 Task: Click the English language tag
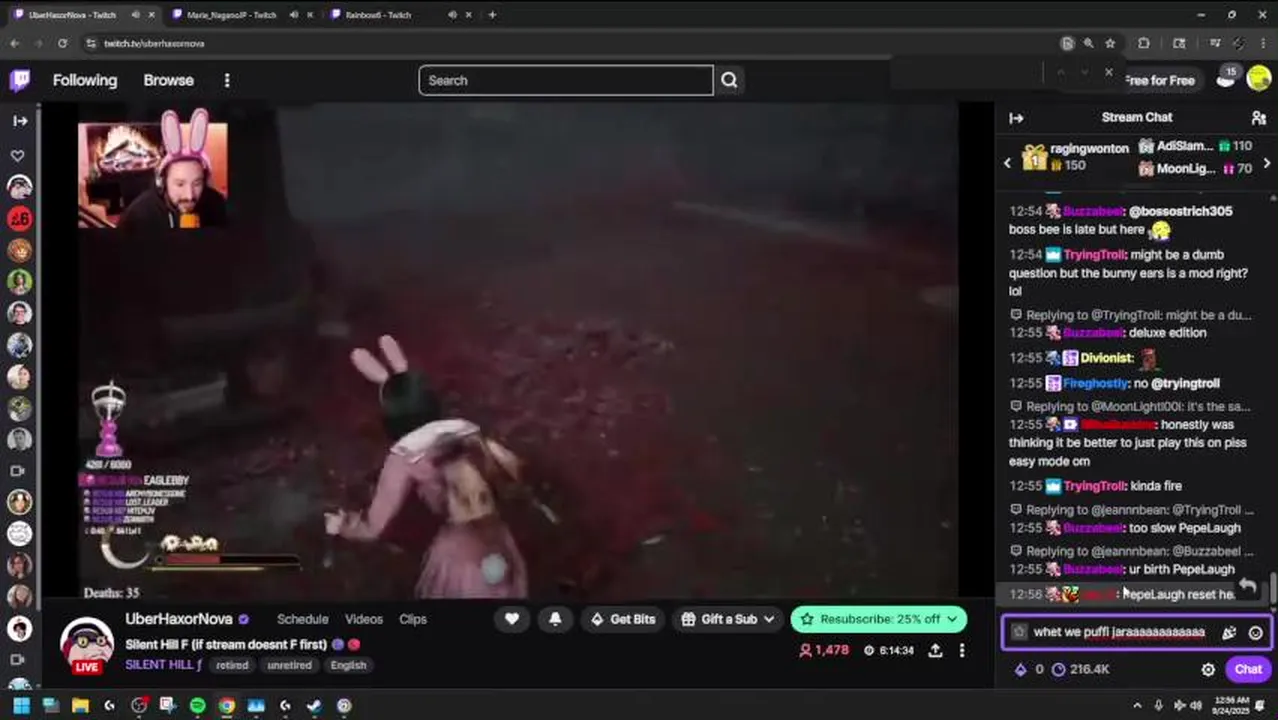pos(348,665)
